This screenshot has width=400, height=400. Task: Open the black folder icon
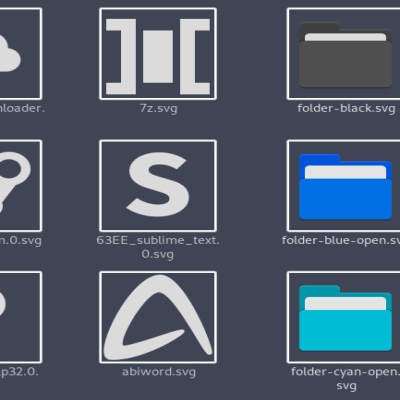pos(345,54)
